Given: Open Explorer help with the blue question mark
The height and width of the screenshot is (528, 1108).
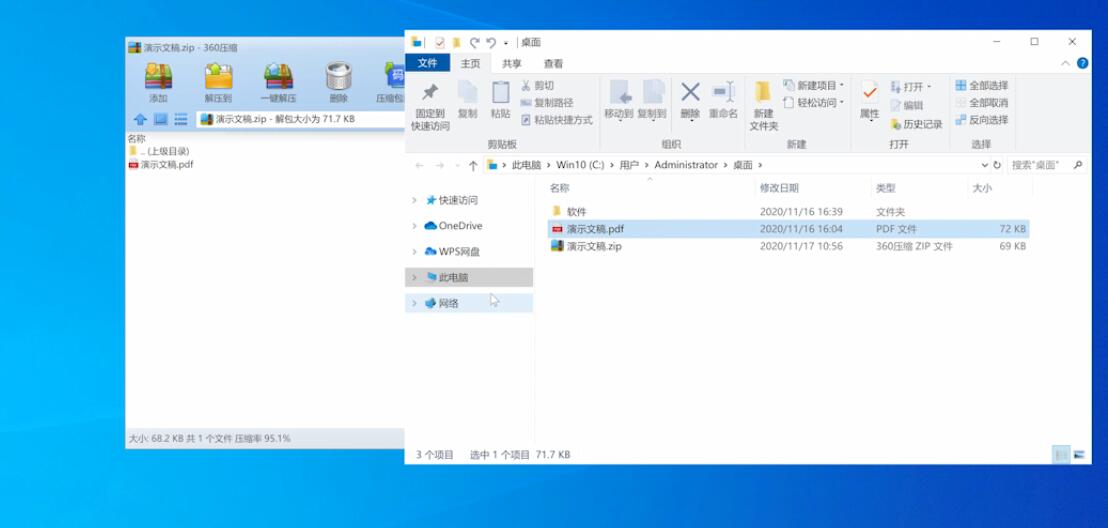Looking at the screenshot, I should [1083, 64].
